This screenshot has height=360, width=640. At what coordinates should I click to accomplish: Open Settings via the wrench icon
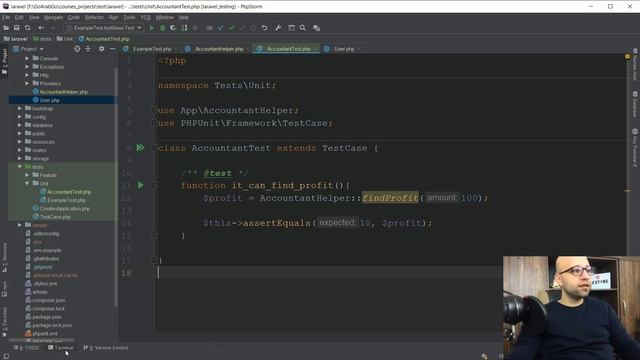click(x=278, y=28)
